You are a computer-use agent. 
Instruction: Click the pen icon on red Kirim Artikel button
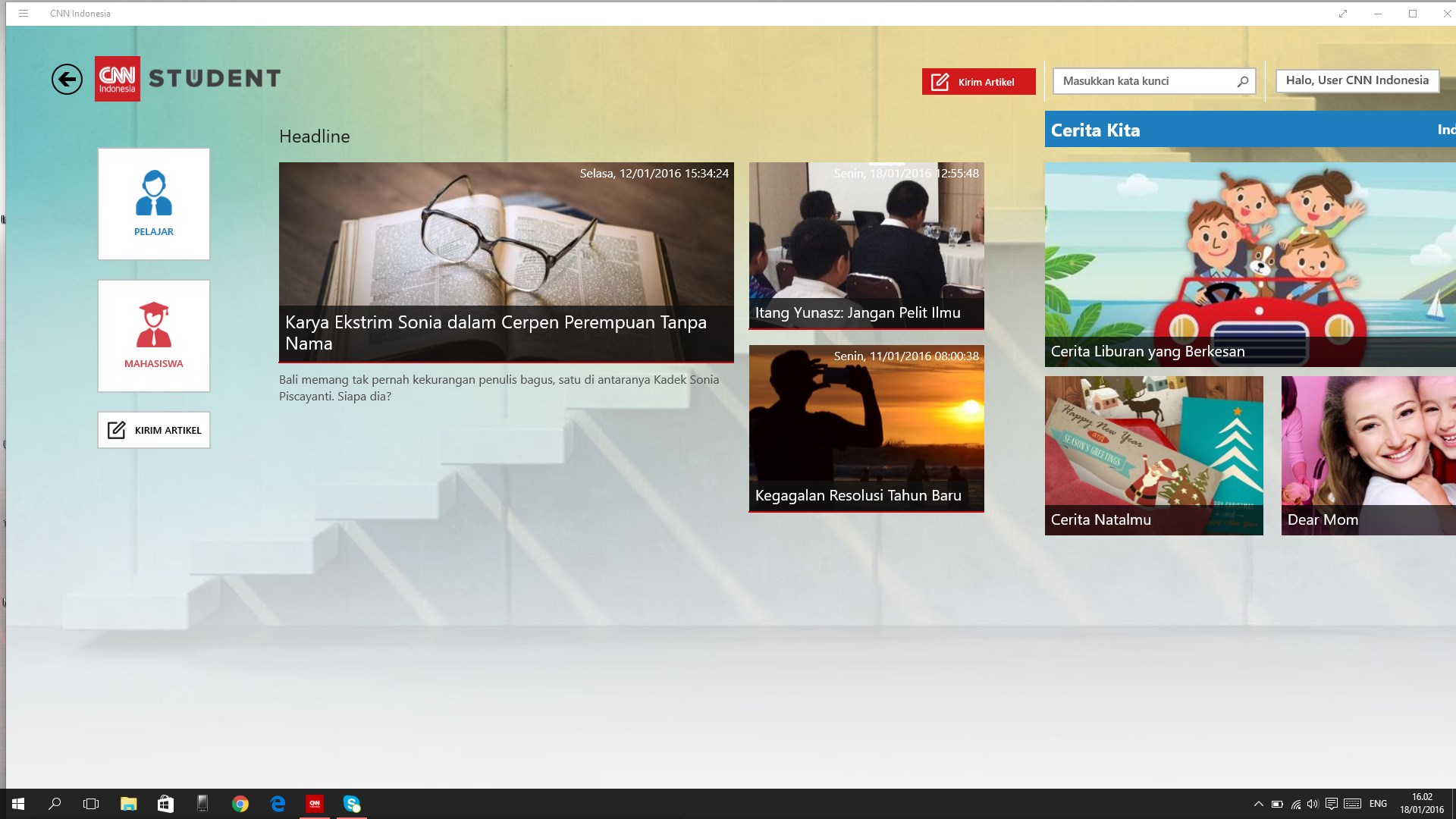tap(941, 81)
